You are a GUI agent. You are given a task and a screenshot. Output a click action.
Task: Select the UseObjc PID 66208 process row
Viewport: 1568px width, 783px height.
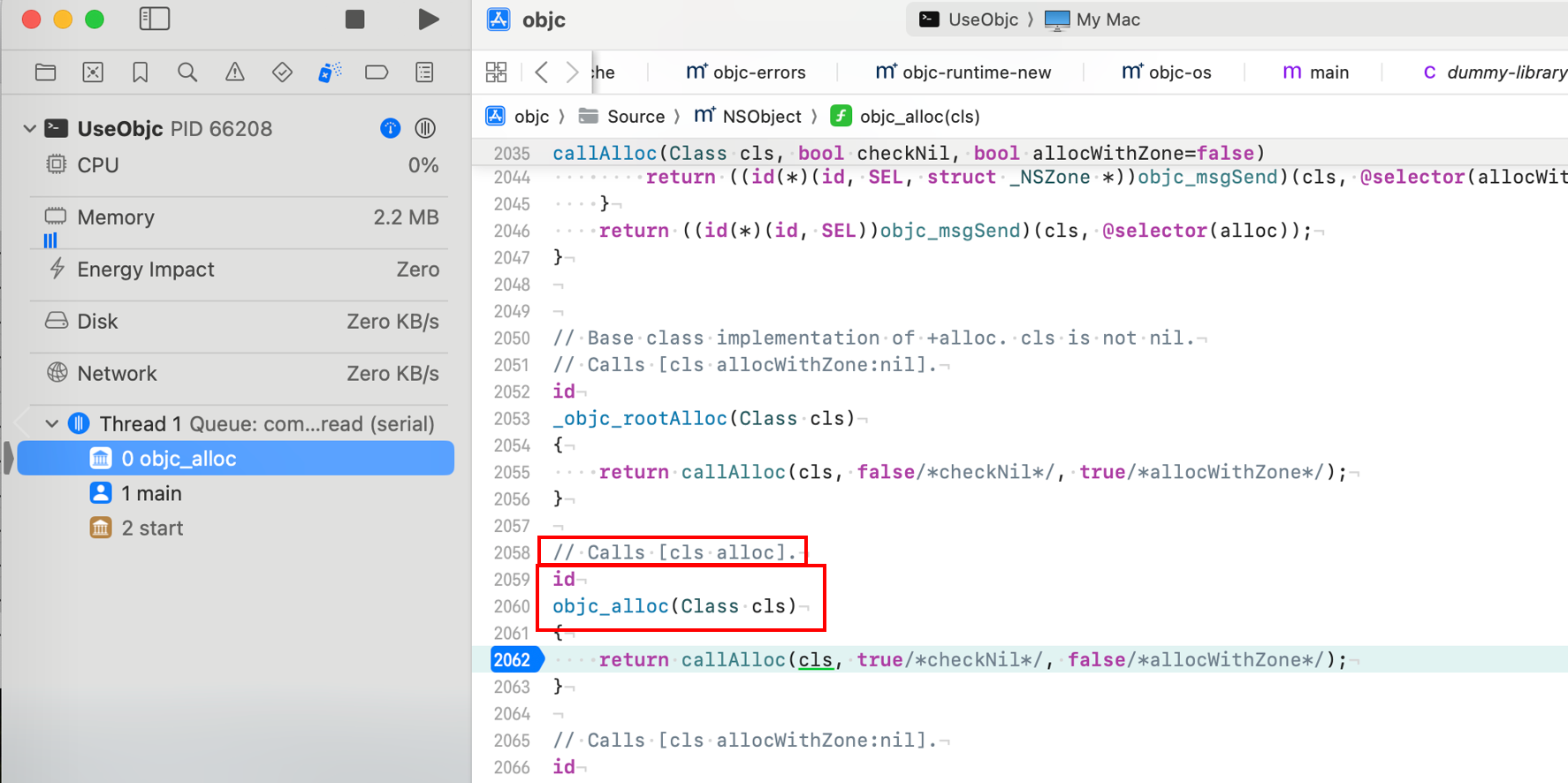235,129
